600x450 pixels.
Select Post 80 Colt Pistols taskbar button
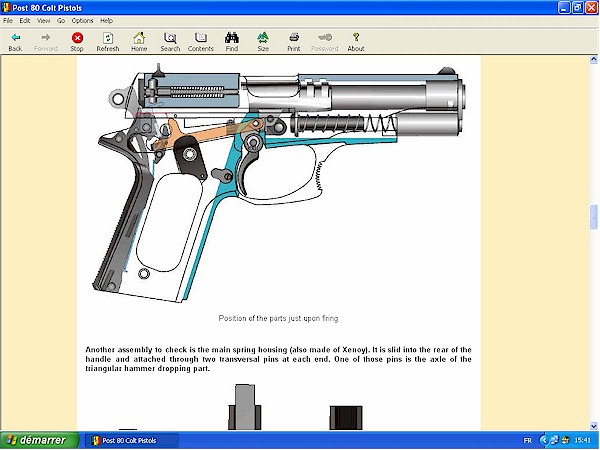pyautogui.click(x=131, y=440)
